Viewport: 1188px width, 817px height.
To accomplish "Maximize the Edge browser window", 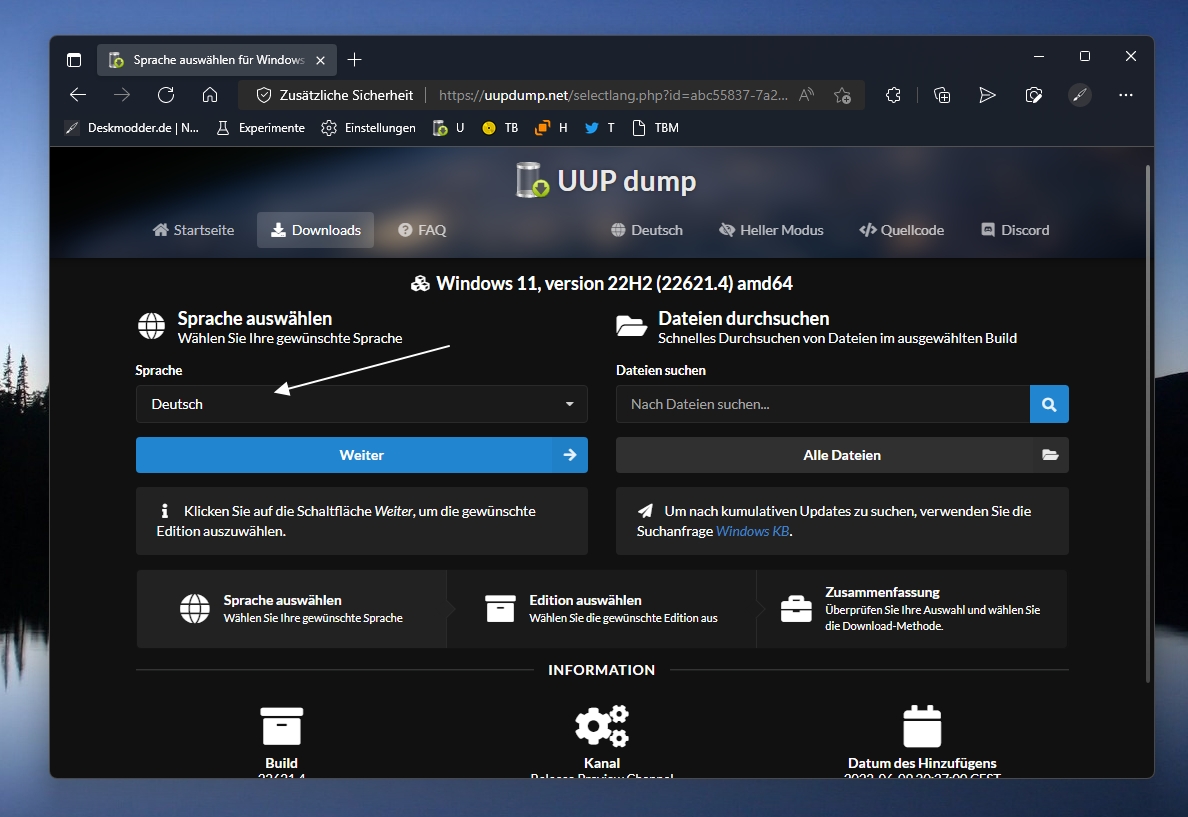I will coord(1085,57).
